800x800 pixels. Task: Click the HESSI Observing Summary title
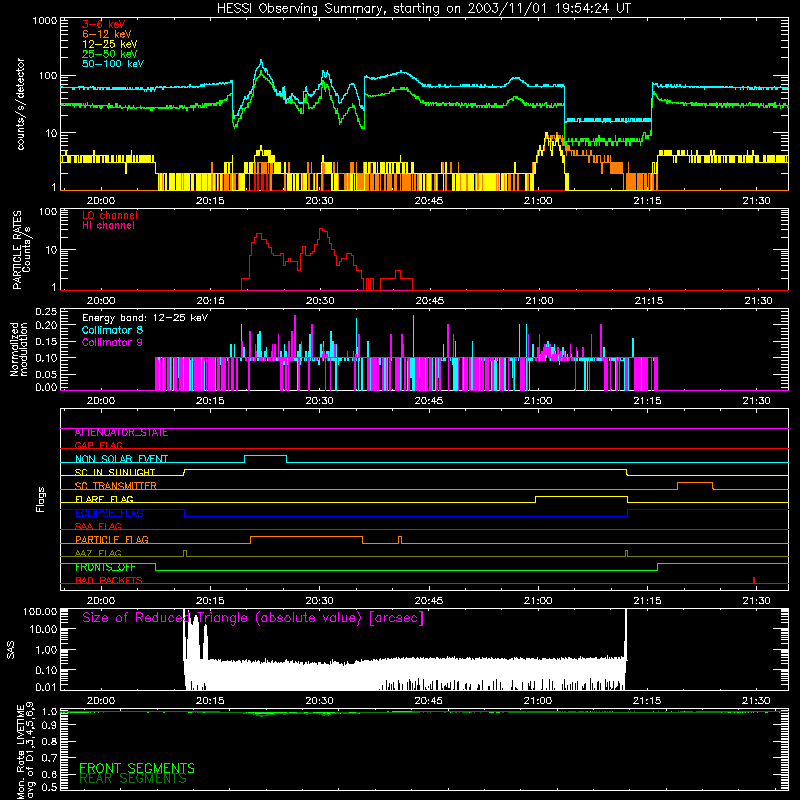pos(424,9)
